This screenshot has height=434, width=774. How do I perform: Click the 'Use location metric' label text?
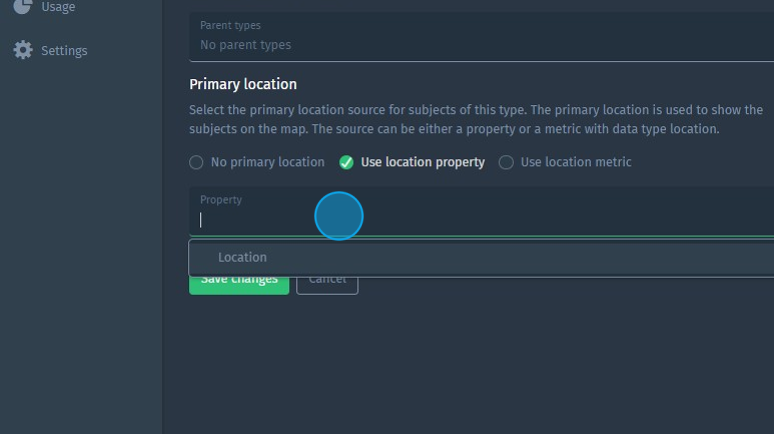[576, 162]
